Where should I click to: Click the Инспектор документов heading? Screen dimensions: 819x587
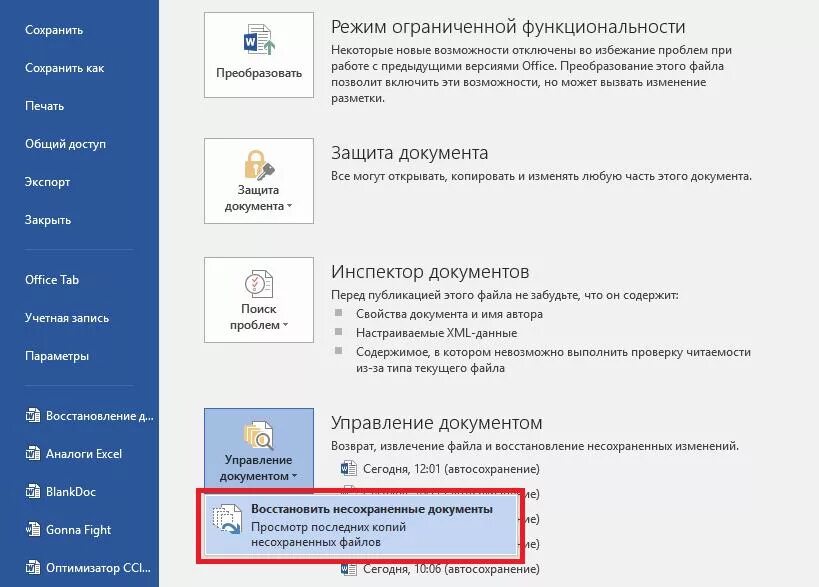coord(430,272)
